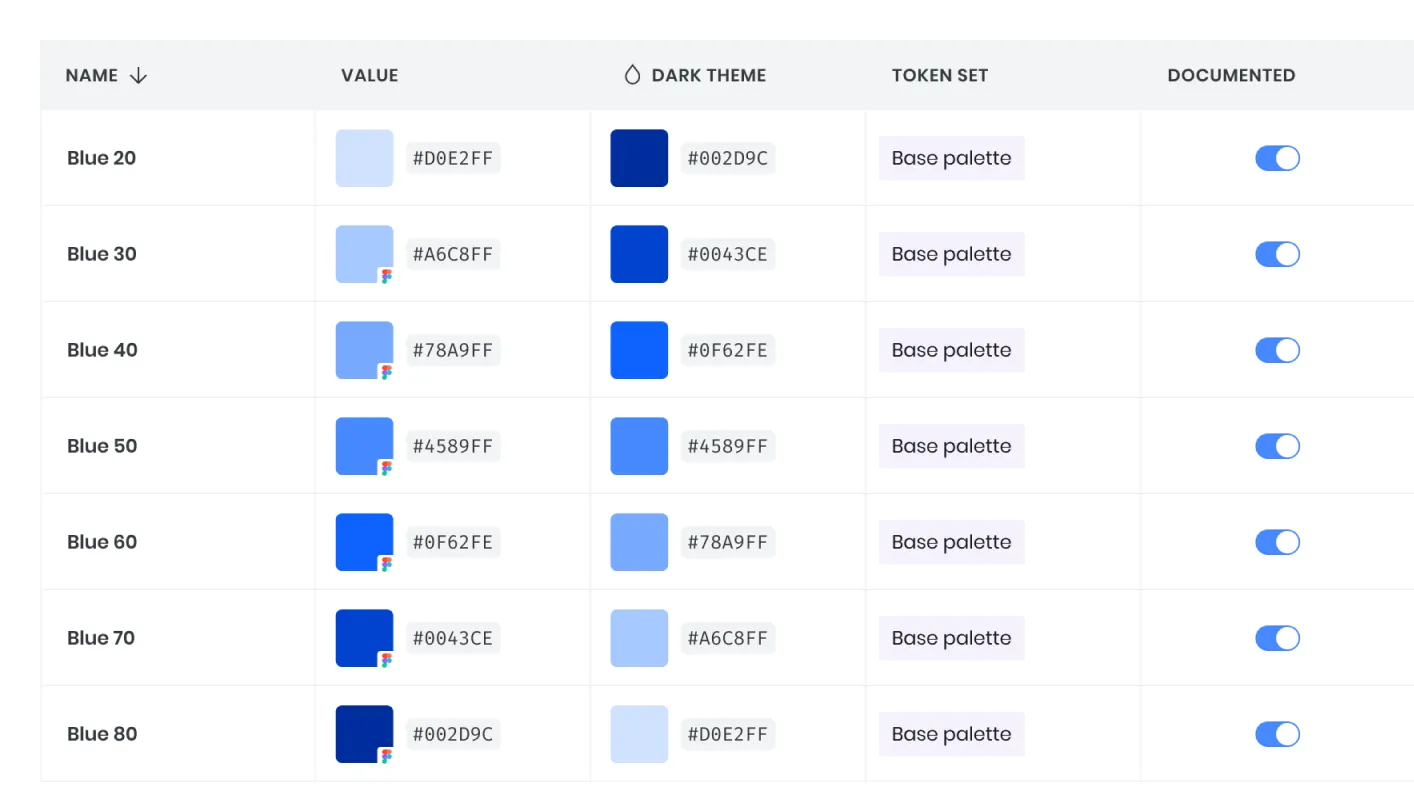Select the VALUE column header
The width and height of the screenshot is (1414, 798).
369,75
